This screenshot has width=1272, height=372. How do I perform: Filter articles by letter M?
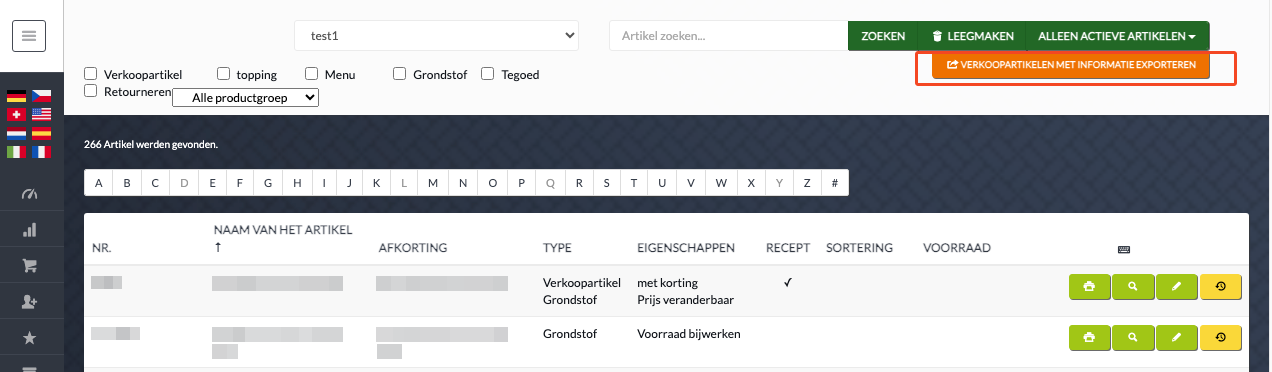(x=432, y=183)
